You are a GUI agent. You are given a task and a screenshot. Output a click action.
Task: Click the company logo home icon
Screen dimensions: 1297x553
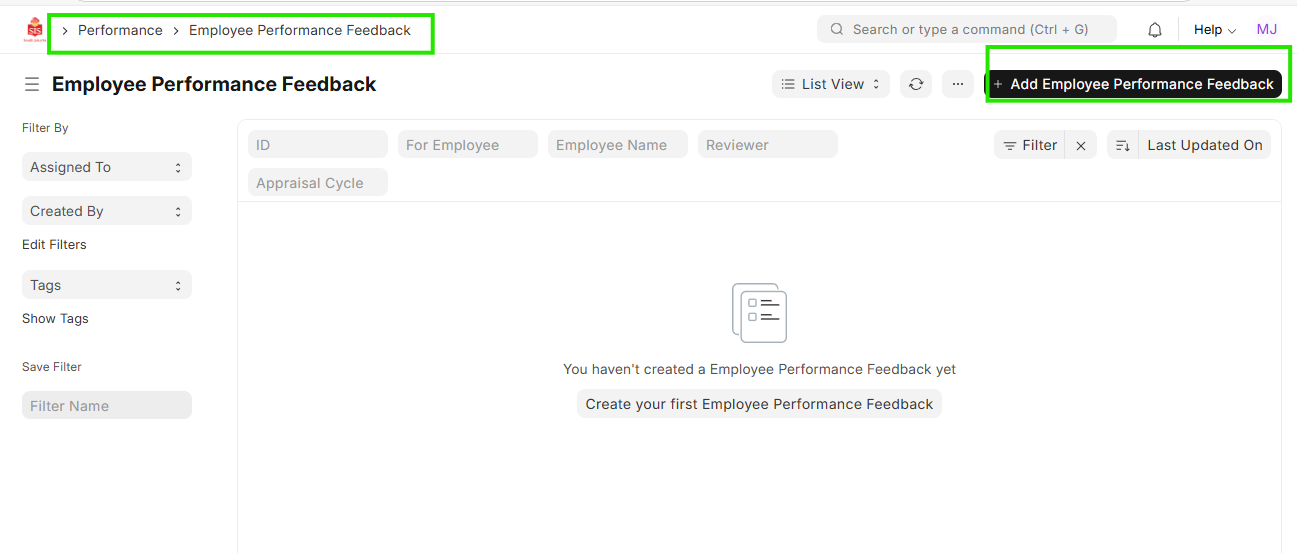35,30
